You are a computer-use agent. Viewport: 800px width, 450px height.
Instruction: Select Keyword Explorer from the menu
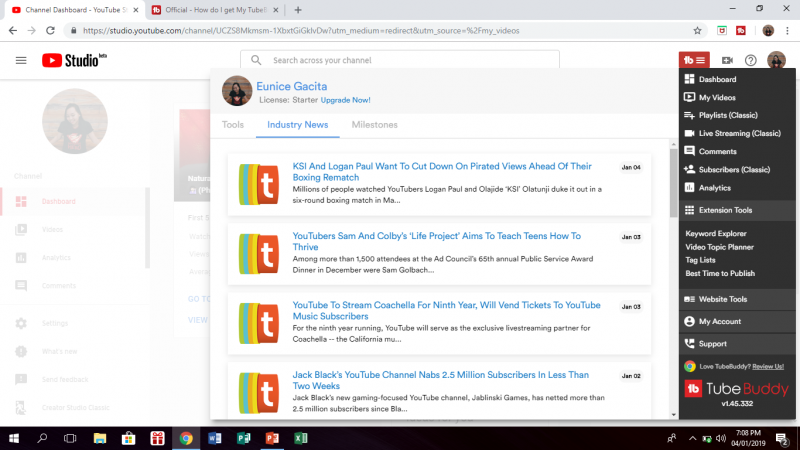(x=715, y=234)
